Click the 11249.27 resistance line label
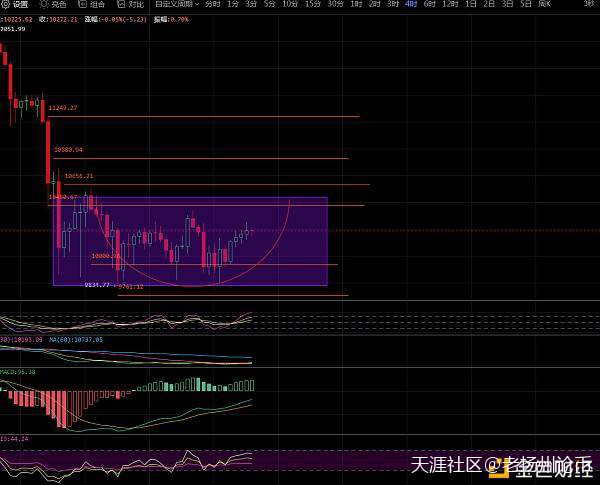 [x=62, y=108]
